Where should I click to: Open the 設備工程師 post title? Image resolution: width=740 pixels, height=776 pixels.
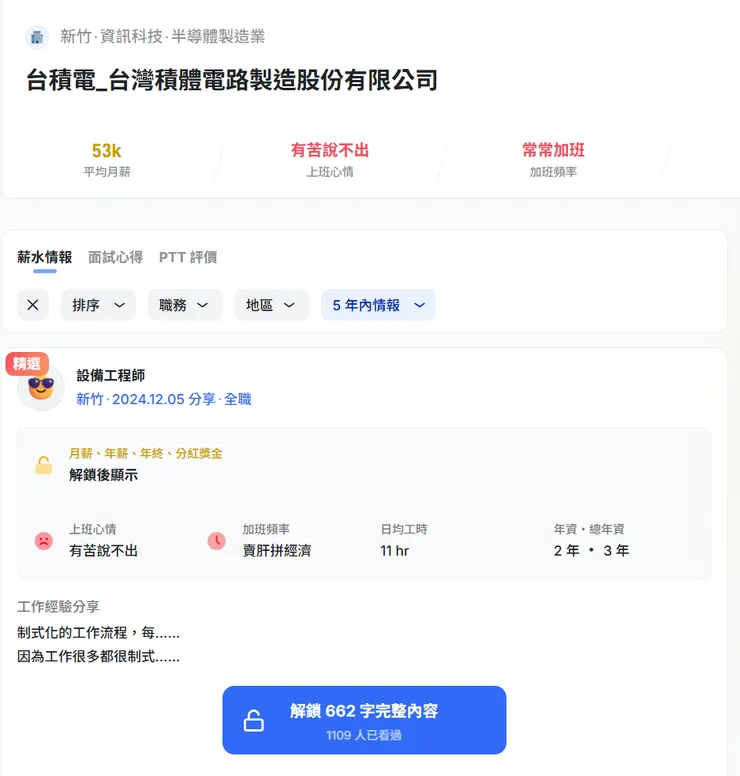[111, 376]
